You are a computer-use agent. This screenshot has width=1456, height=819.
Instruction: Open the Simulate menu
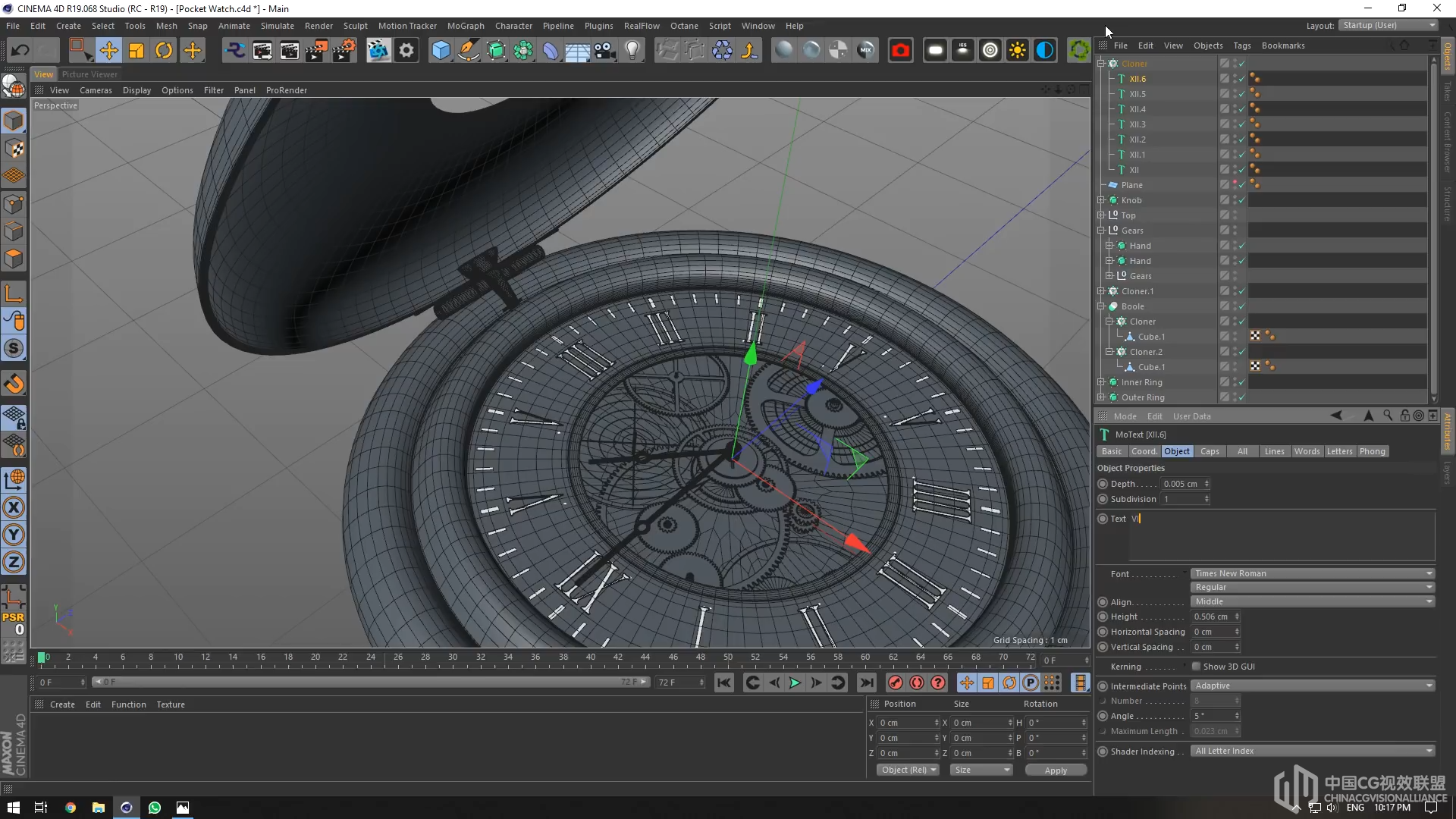coord(278,26)
